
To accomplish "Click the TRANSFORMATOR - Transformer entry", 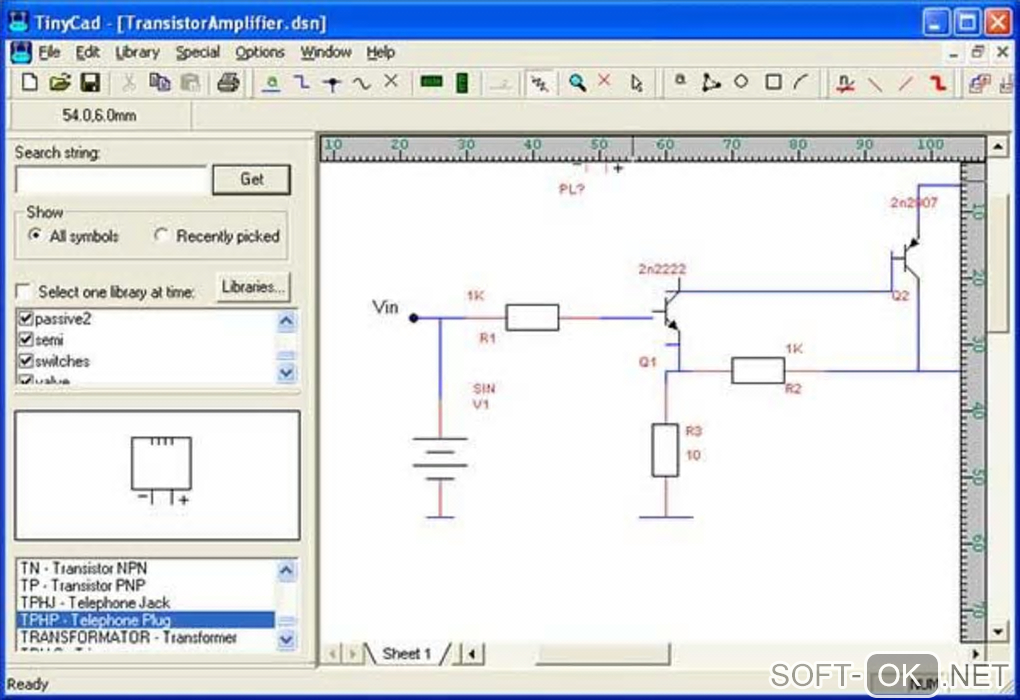I will pyautogui.click(x=145, y=638).
